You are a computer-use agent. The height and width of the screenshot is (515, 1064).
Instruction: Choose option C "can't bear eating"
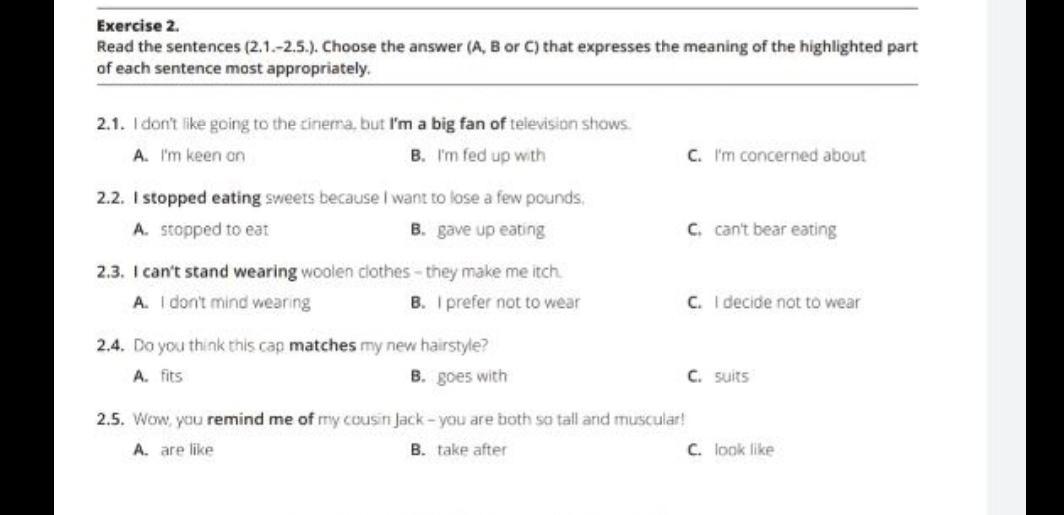[x=761, y=230]
